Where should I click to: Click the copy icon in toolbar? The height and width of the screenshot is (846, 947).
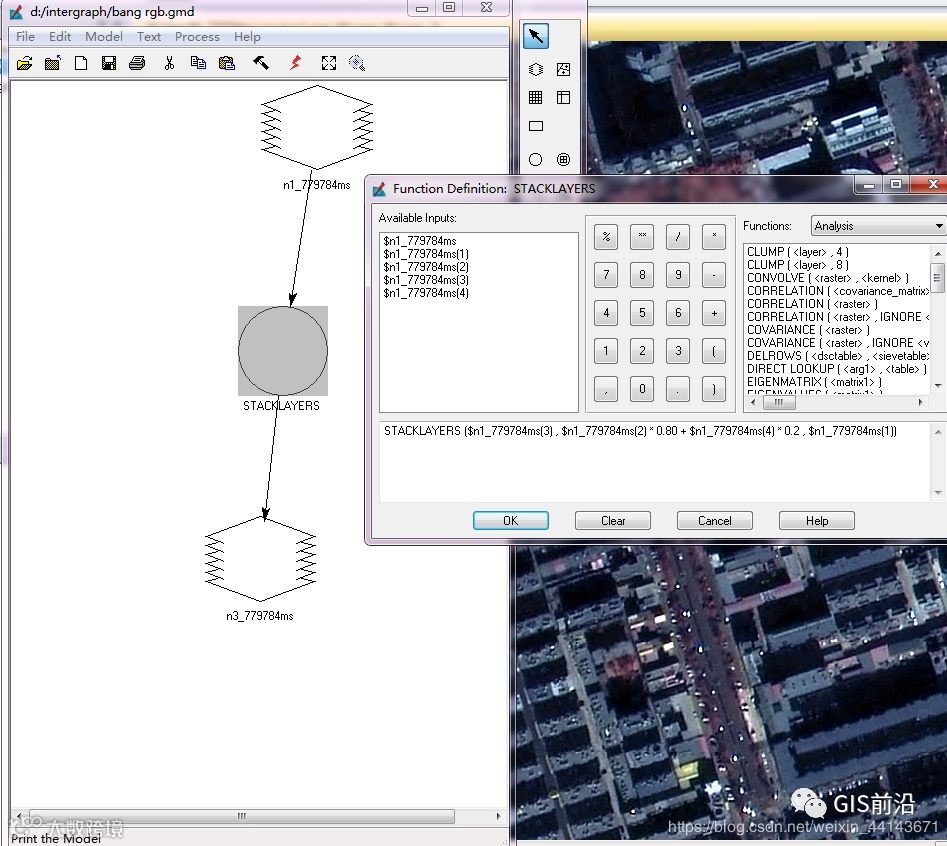coord(198,63)
